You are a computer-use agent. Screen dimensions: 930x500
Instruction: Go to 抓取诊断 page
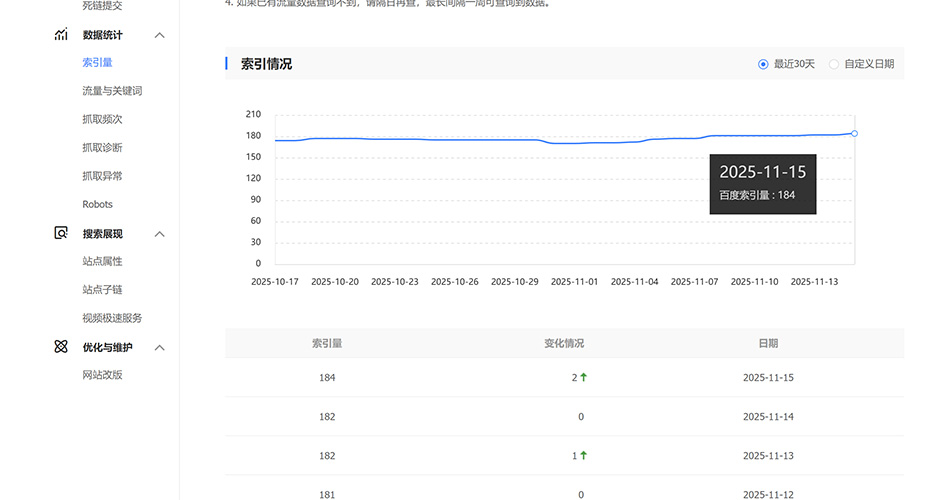coord(102,148)
